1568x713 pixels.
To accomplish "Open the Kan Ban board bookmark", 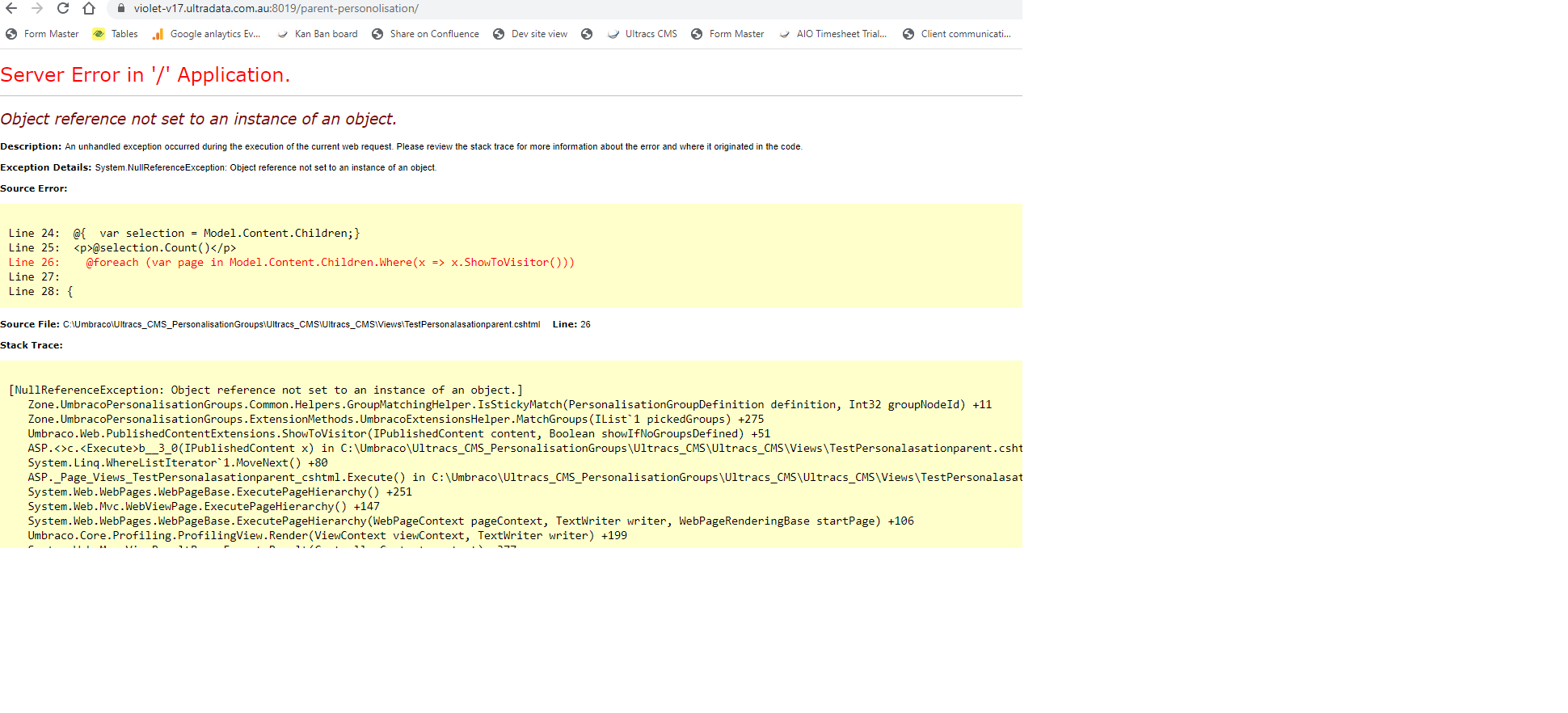I will pyautogui.click(x=317, y=34).
